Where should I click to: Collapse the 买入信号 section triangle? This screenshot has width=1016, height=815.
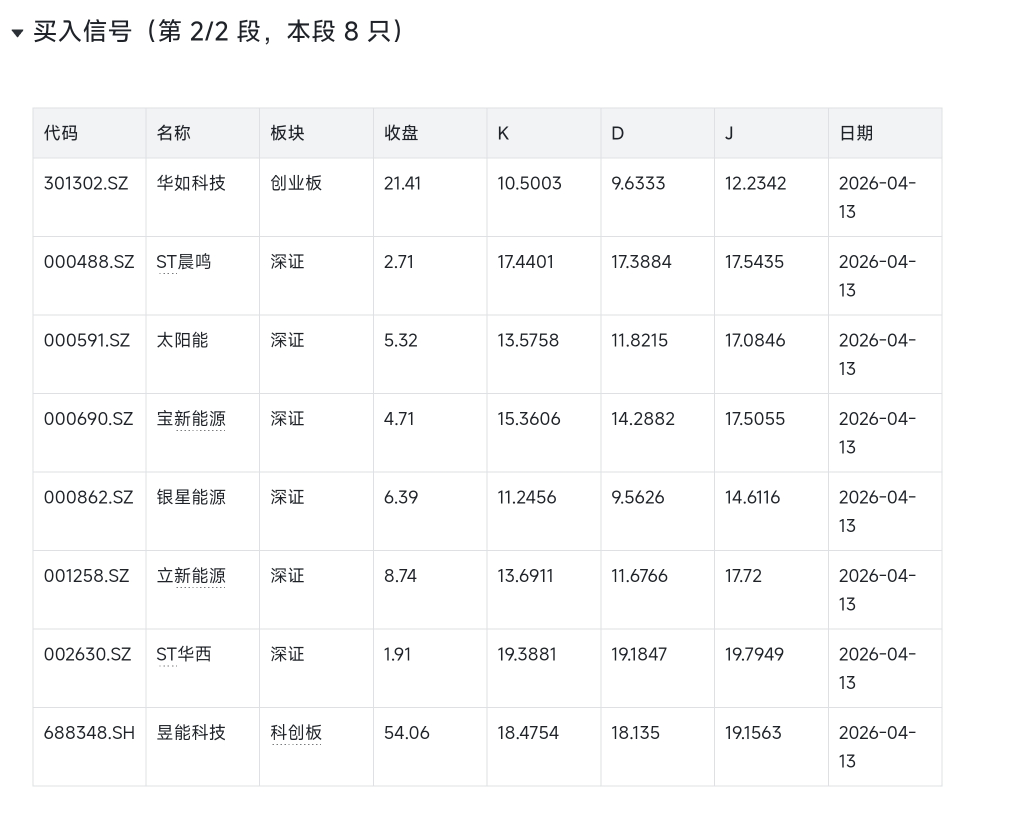click(x=17, y=33)
